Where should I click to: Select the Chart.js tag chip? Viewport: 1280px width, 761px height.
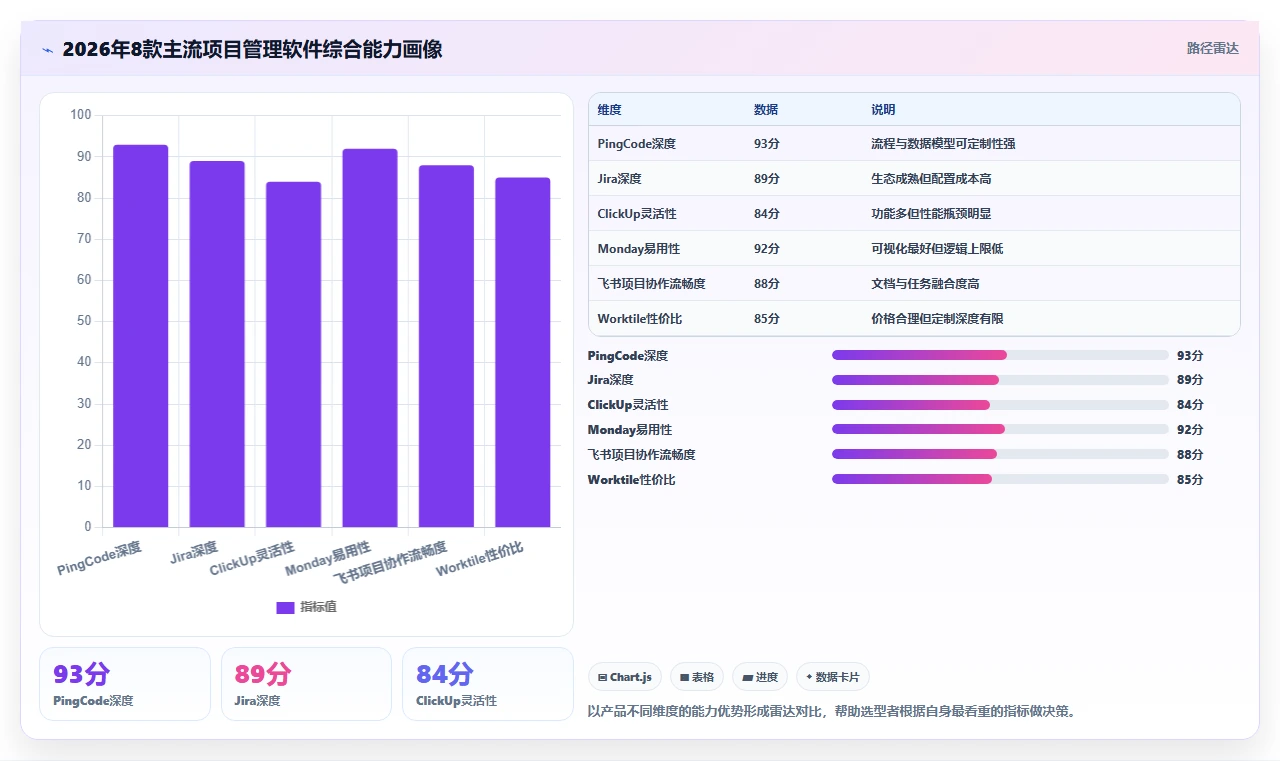[624, 677]
